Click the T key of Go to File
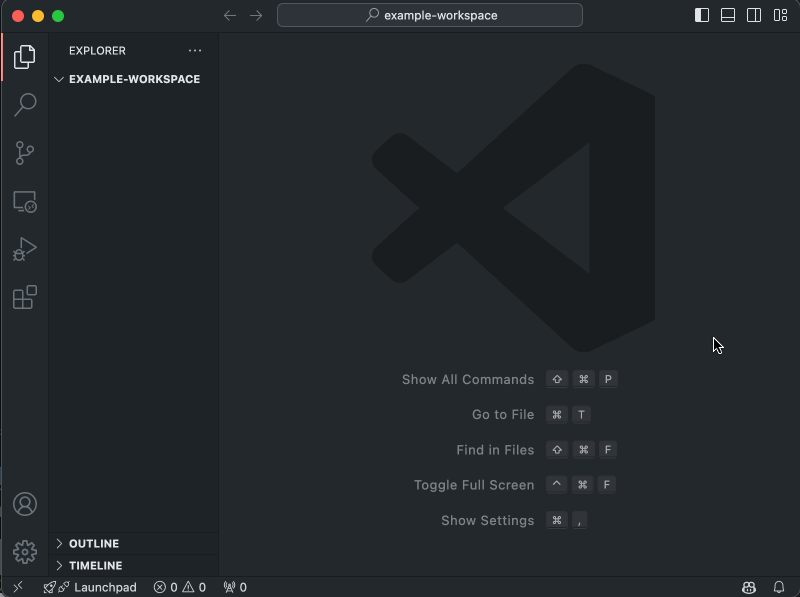The width and height of the screenshot is (800, 597). coord(581,414)
